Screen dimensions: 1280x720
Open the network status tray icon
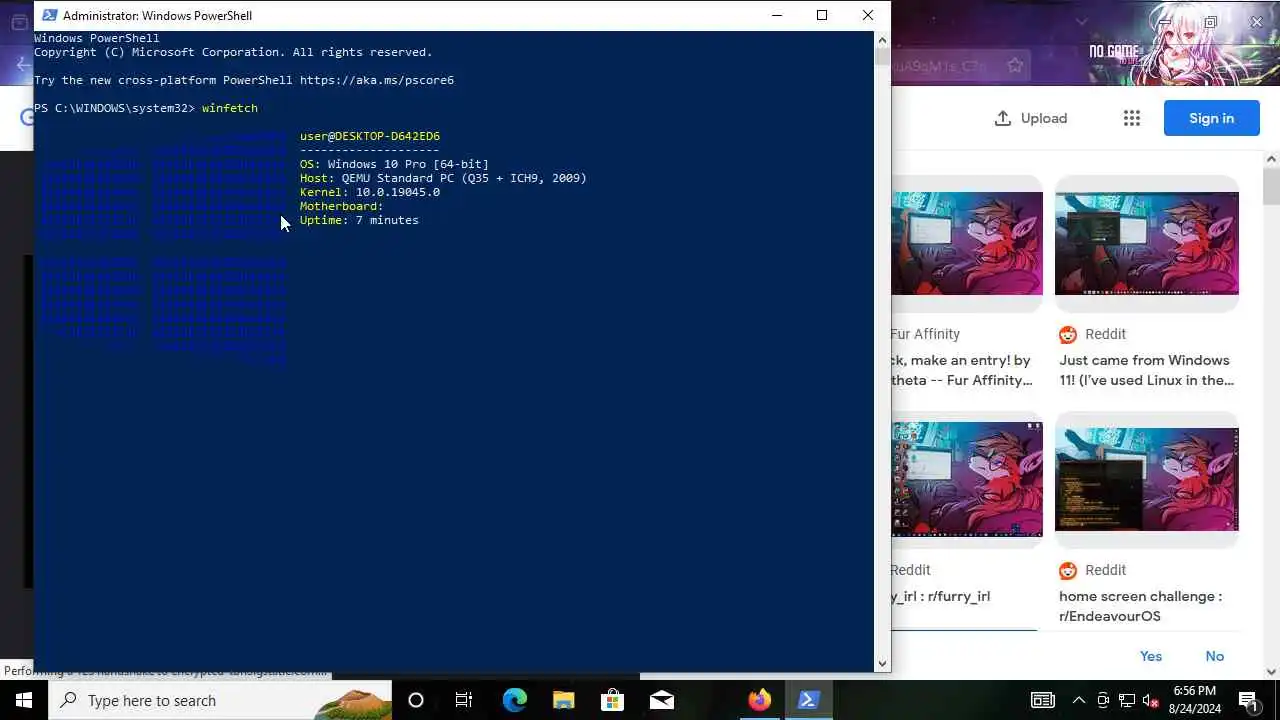(x=1127, y=700)
